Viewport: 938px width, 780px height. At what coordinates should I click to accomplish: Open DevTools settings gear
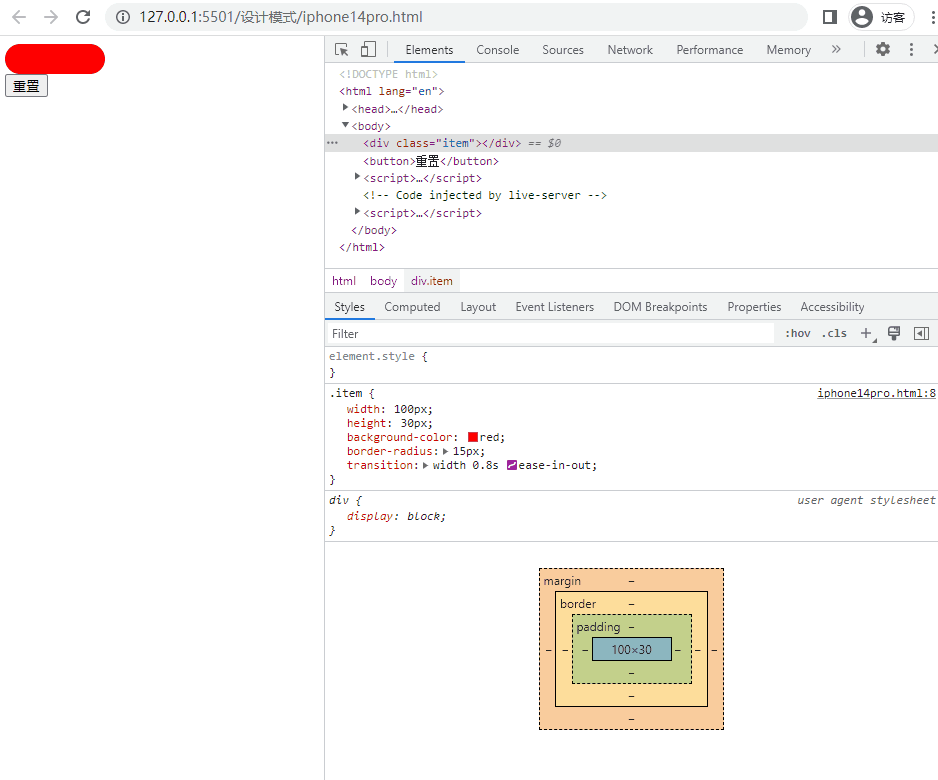(883, 50)
